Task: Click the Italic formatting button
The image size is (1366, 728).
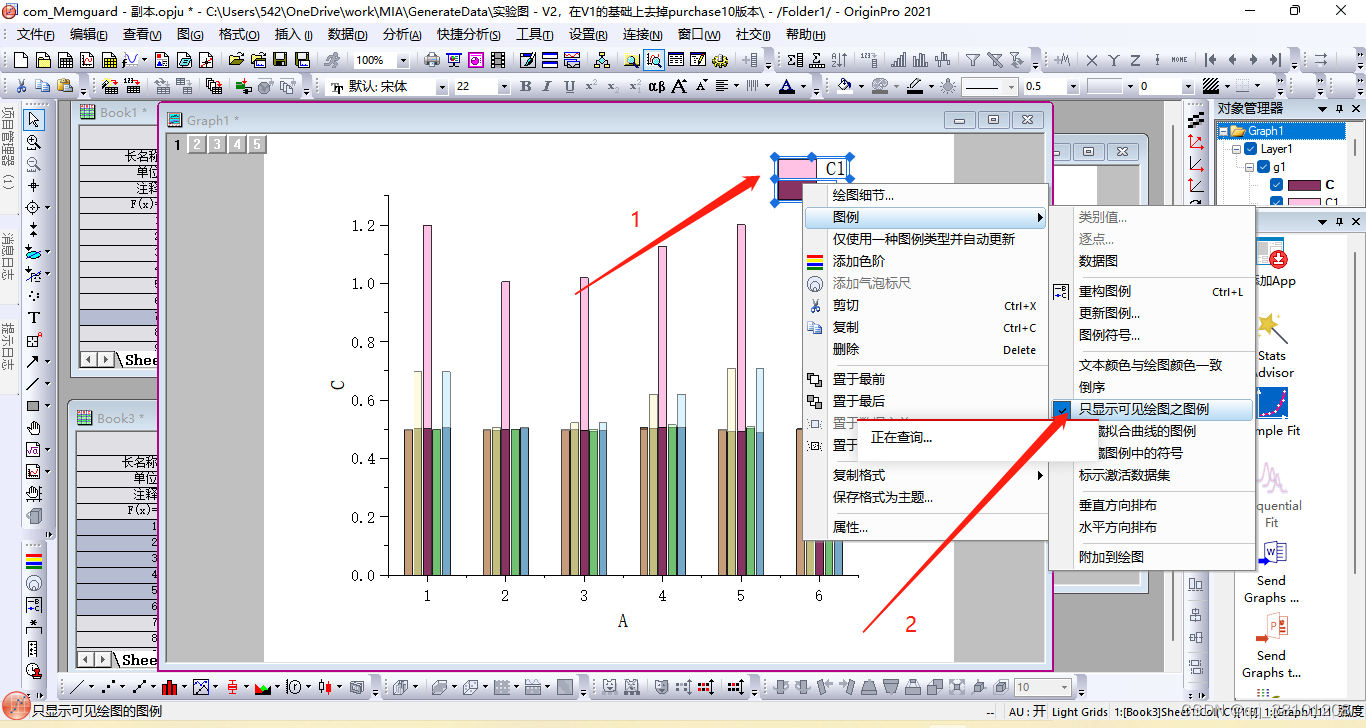Action: pyautogui.click(x=548, y=87)
